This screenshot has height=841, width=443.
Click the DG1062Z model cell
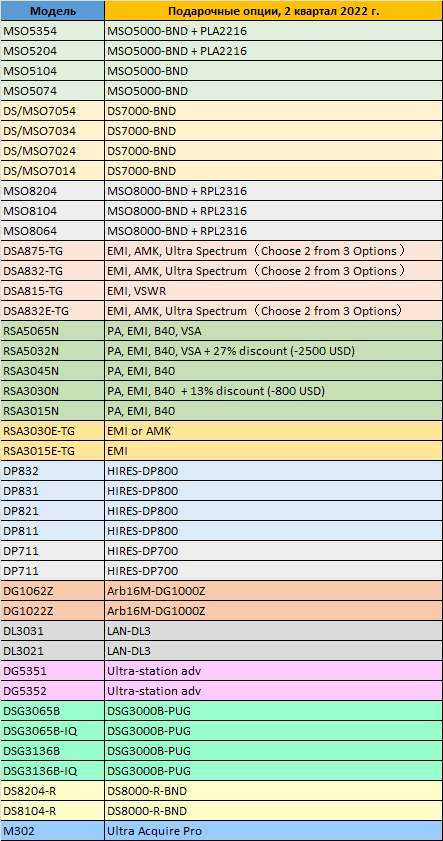pyautogui.click(x=53, y=591)
